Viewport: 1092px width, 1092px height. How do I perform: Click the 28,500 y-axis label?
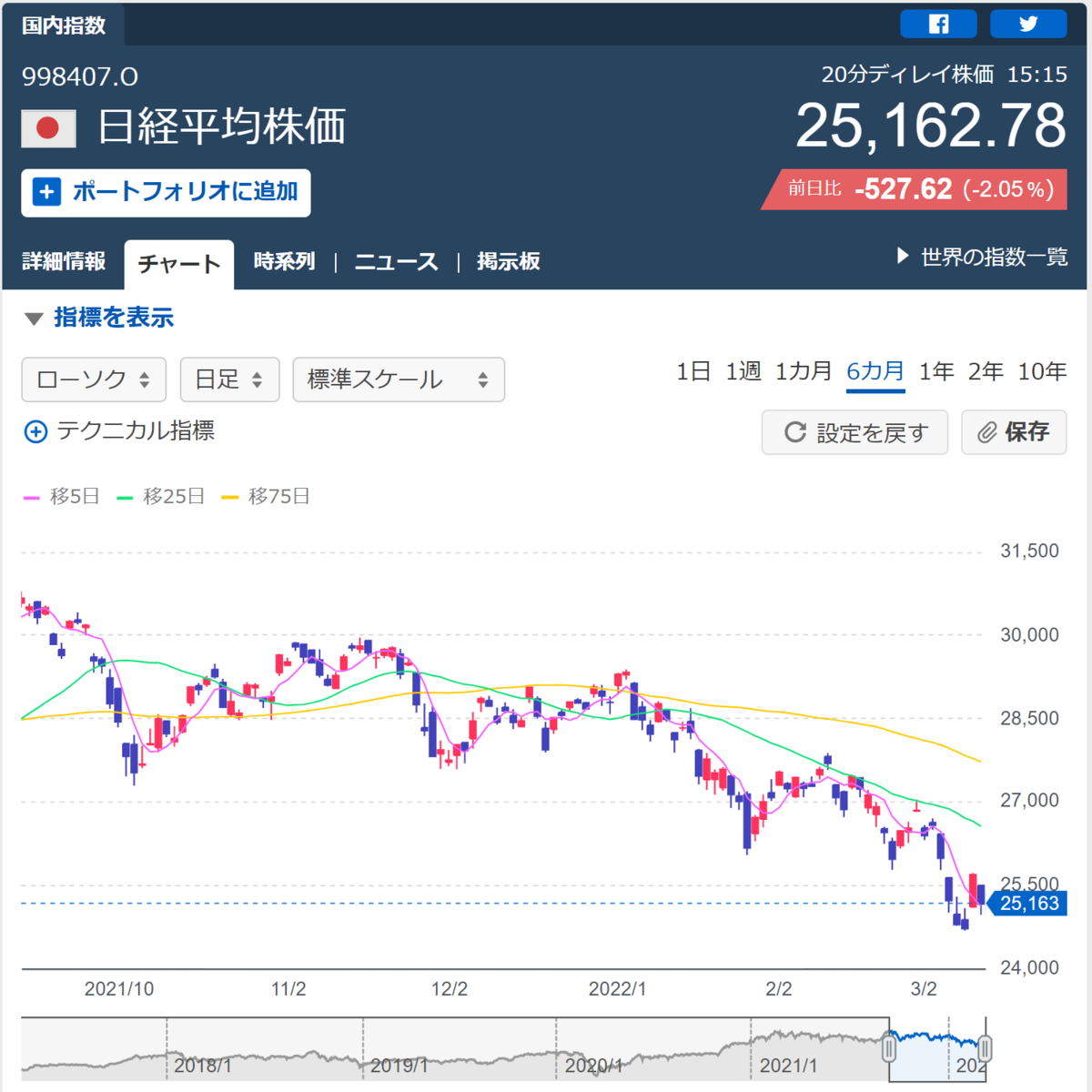pos(1029,718)
